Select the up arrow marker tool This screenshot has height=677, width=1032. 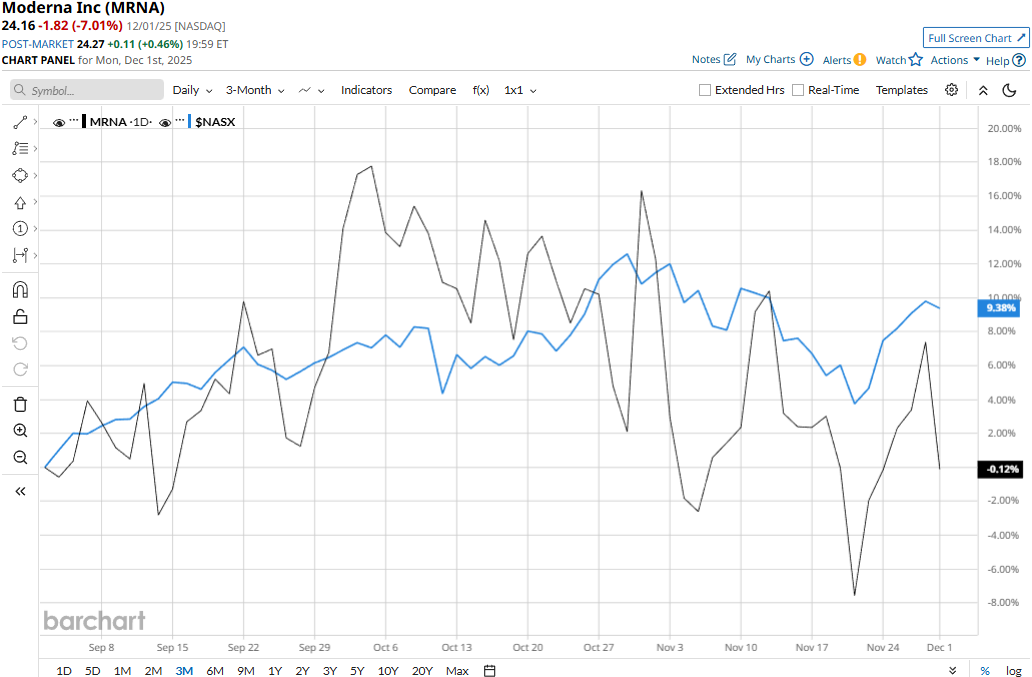20,203
